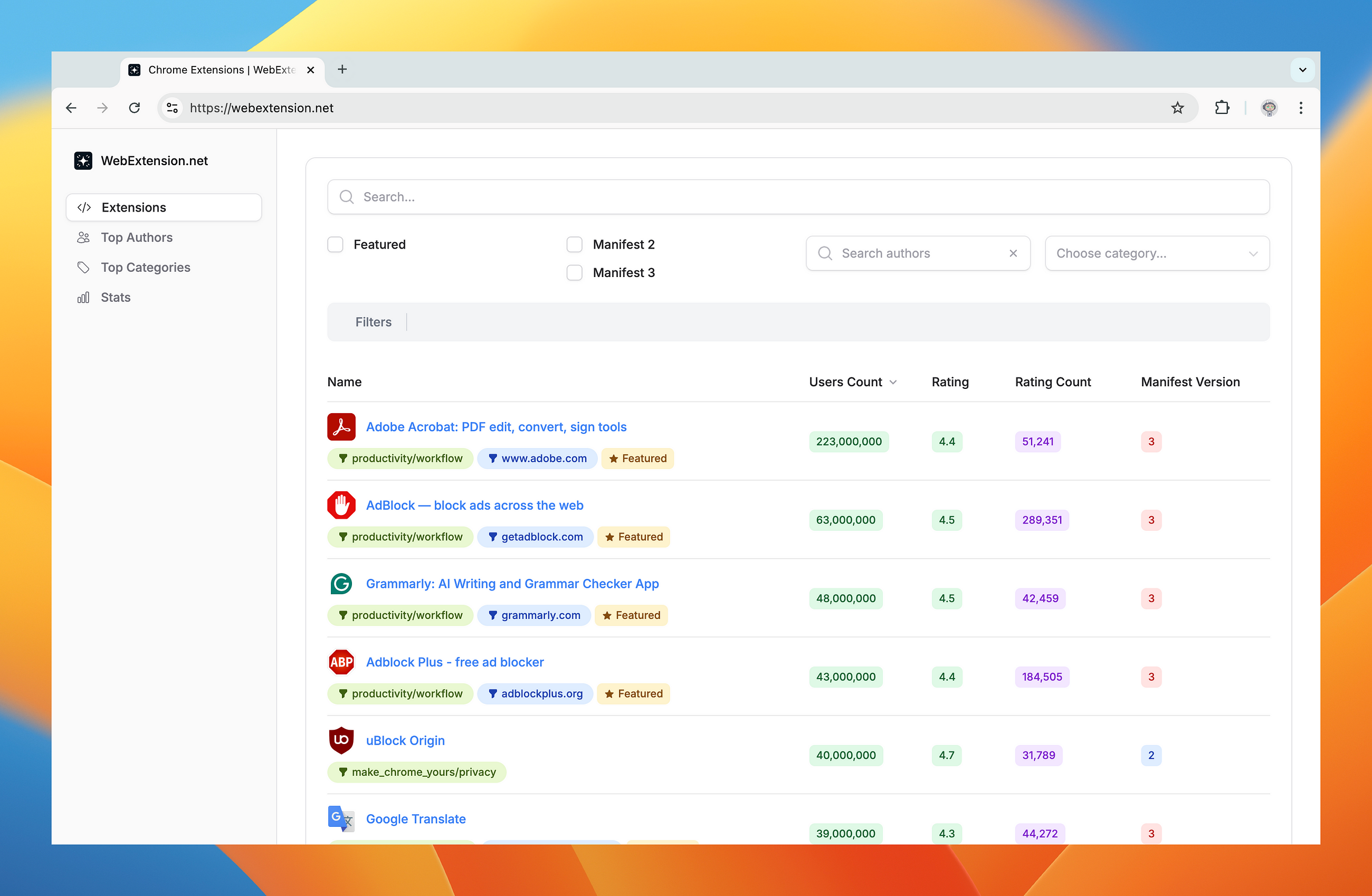Screen dimensions: 1372x896
Task: Click the 4.7 rating of uBlock Origin
Action: (947, 755)
